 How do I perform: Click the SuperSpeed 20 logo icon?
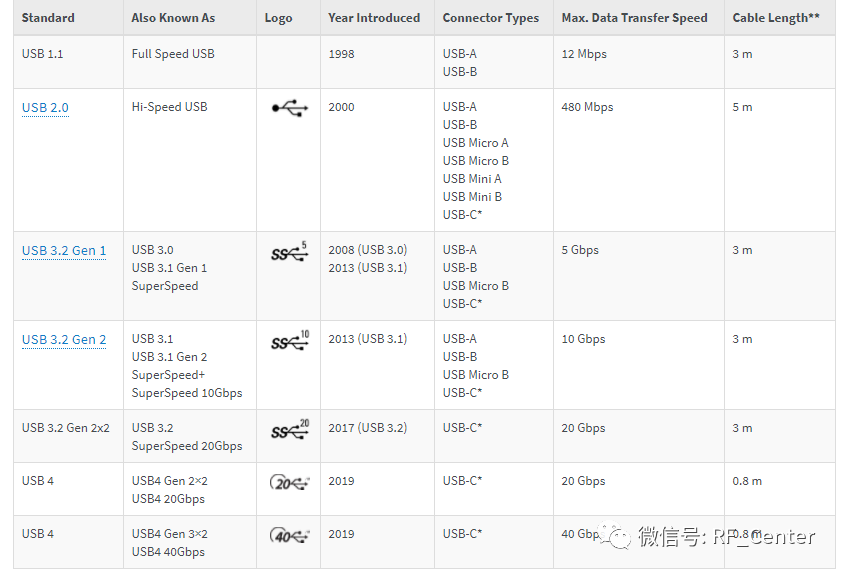289,430
